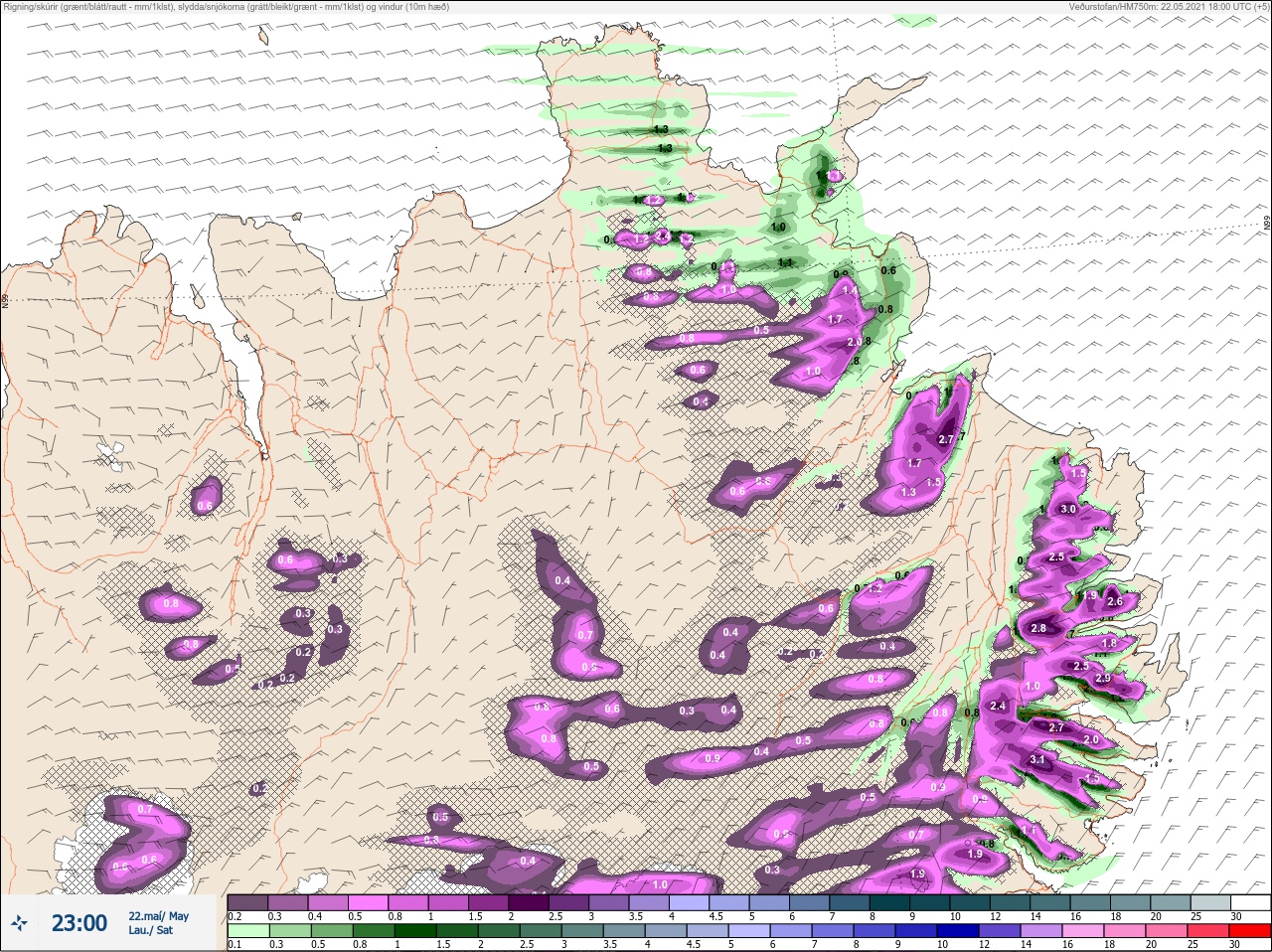Click the 2.9 precipitation value on the map

[x=1102, y=678]
